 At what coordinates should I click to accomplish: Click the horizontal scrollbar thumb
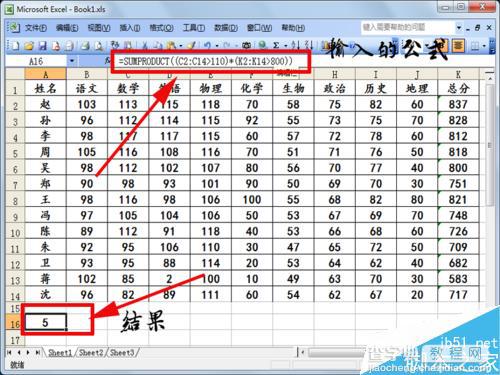pyautogui.click(x=337, y=352)
